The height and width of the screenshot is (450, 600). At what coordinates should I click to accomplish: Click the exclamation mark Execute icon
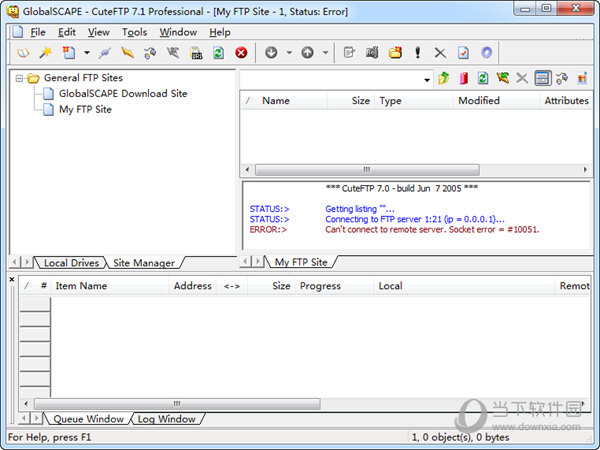[417, 52]
